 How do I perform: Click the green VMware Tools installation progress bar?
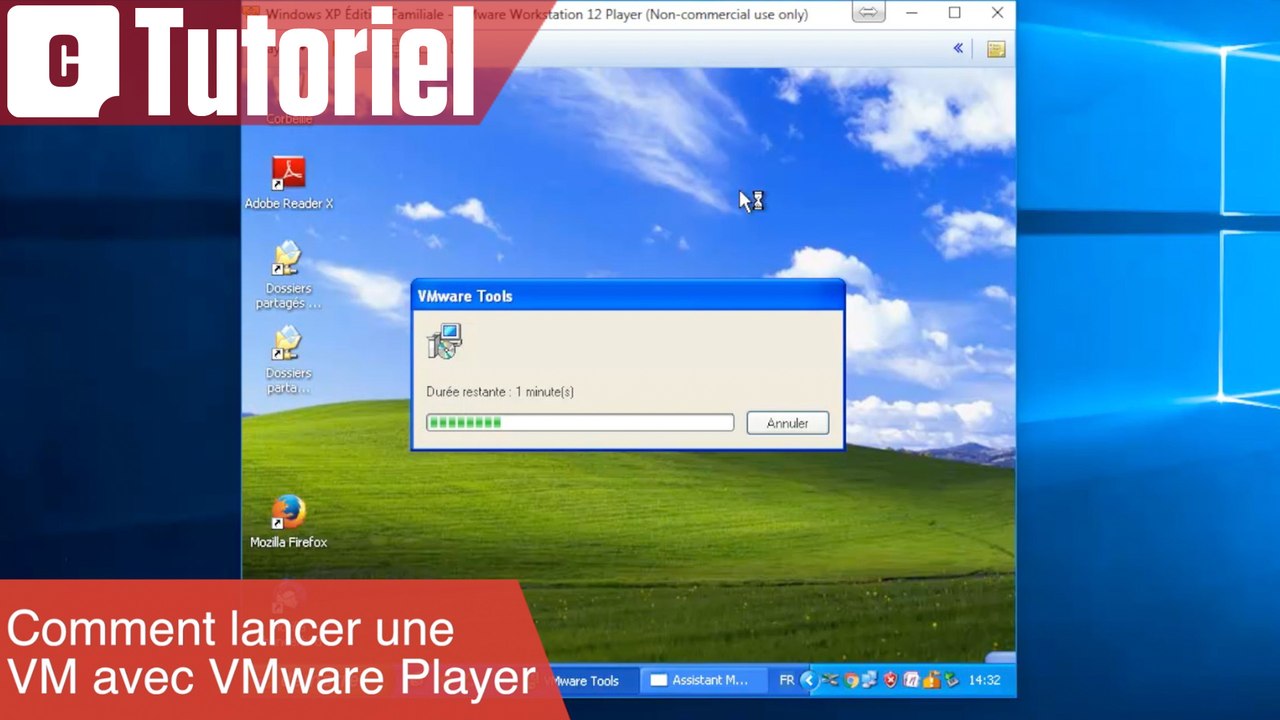click(x=580, y=423)
